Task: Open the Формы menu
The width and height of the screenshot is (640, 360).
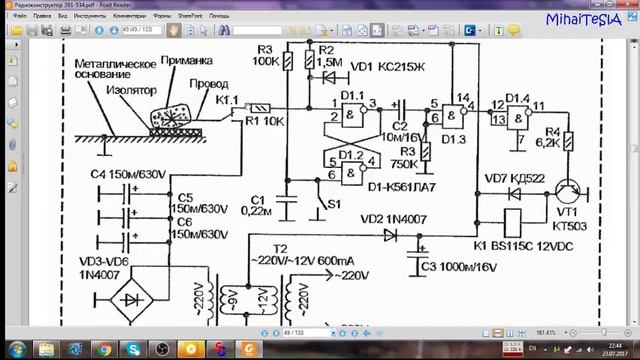Action: pyautogui.click(x=162, y=16)
